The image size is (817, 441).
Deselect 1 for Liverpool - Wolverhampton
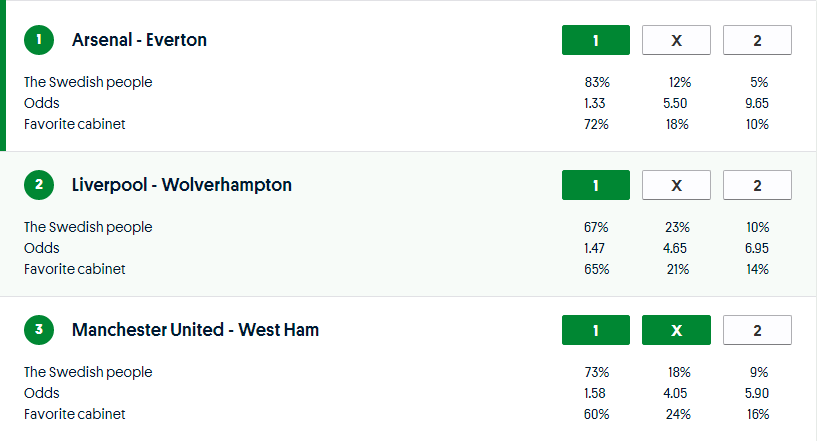pyautogui.click(x=596, y=185)
